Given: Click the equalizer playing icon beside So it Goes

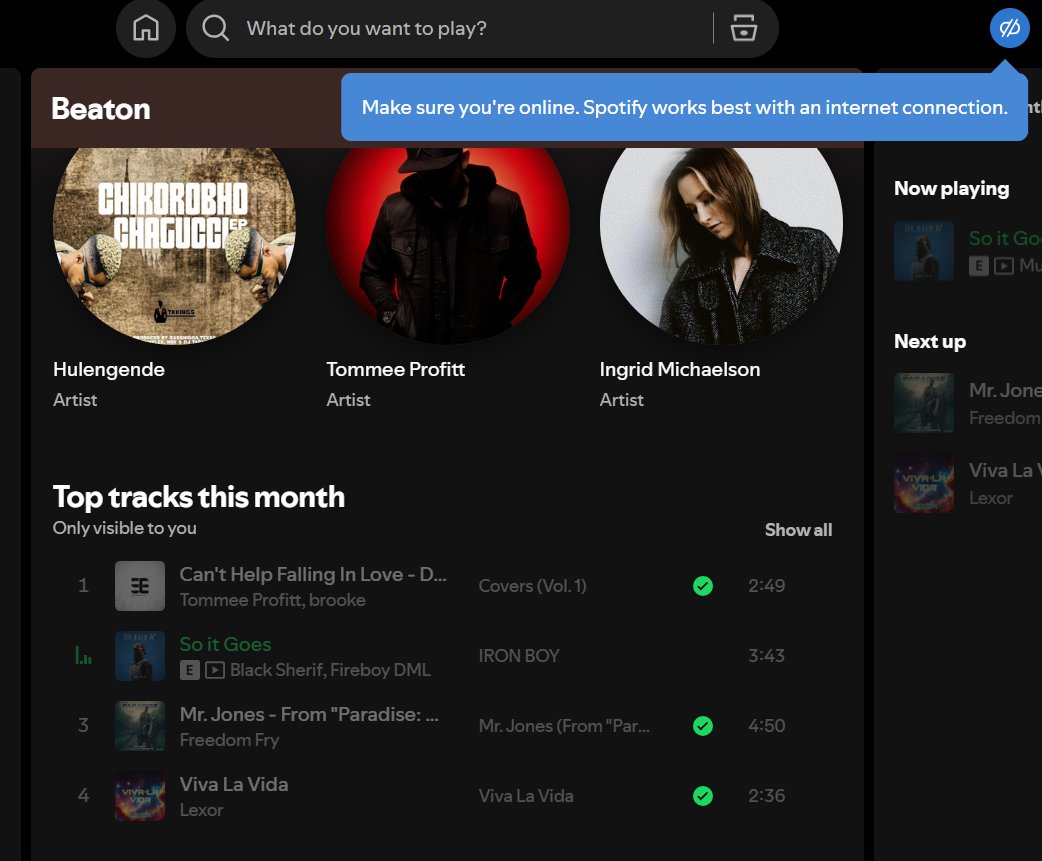Looking at the screenshot, I should 83,656.
